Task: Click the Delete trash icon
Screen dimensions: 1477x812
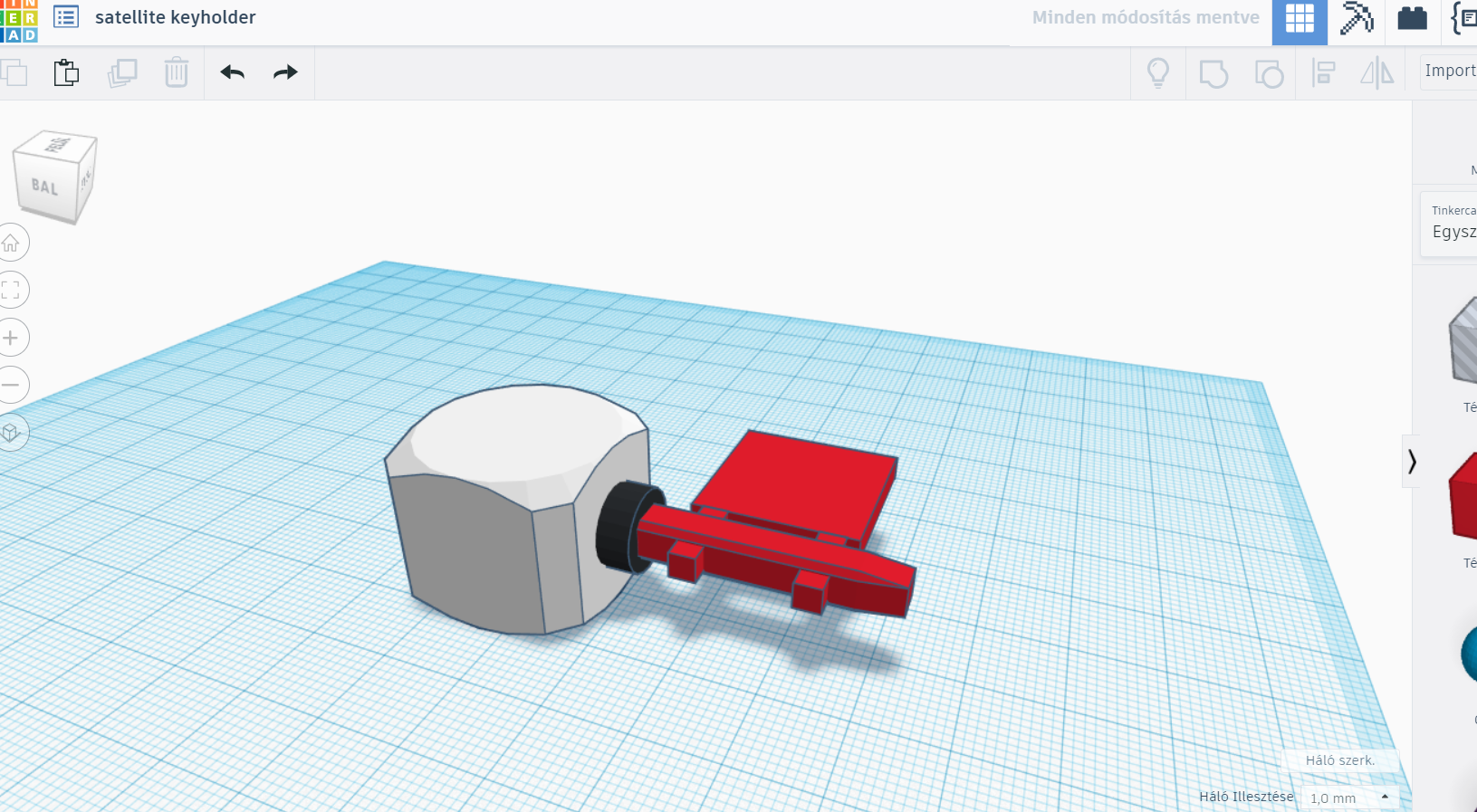Action: [177, 72]
